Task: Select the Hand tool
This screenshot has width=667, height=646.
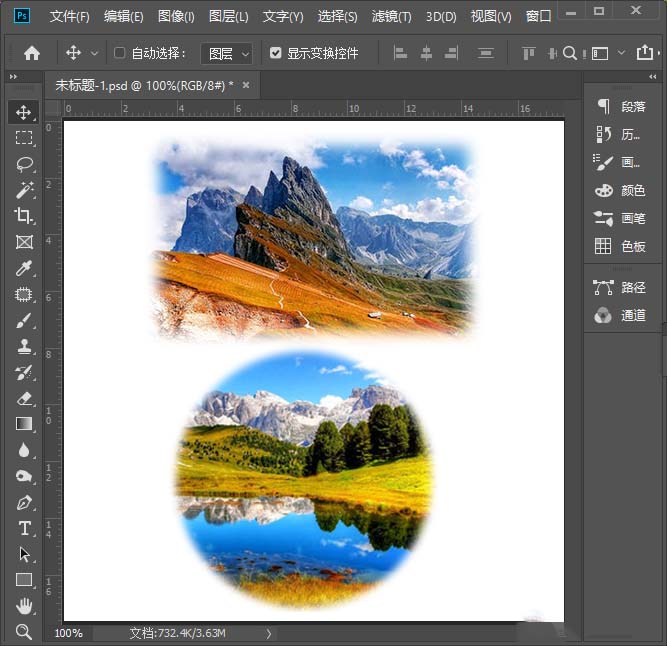Action: point(24,606)
